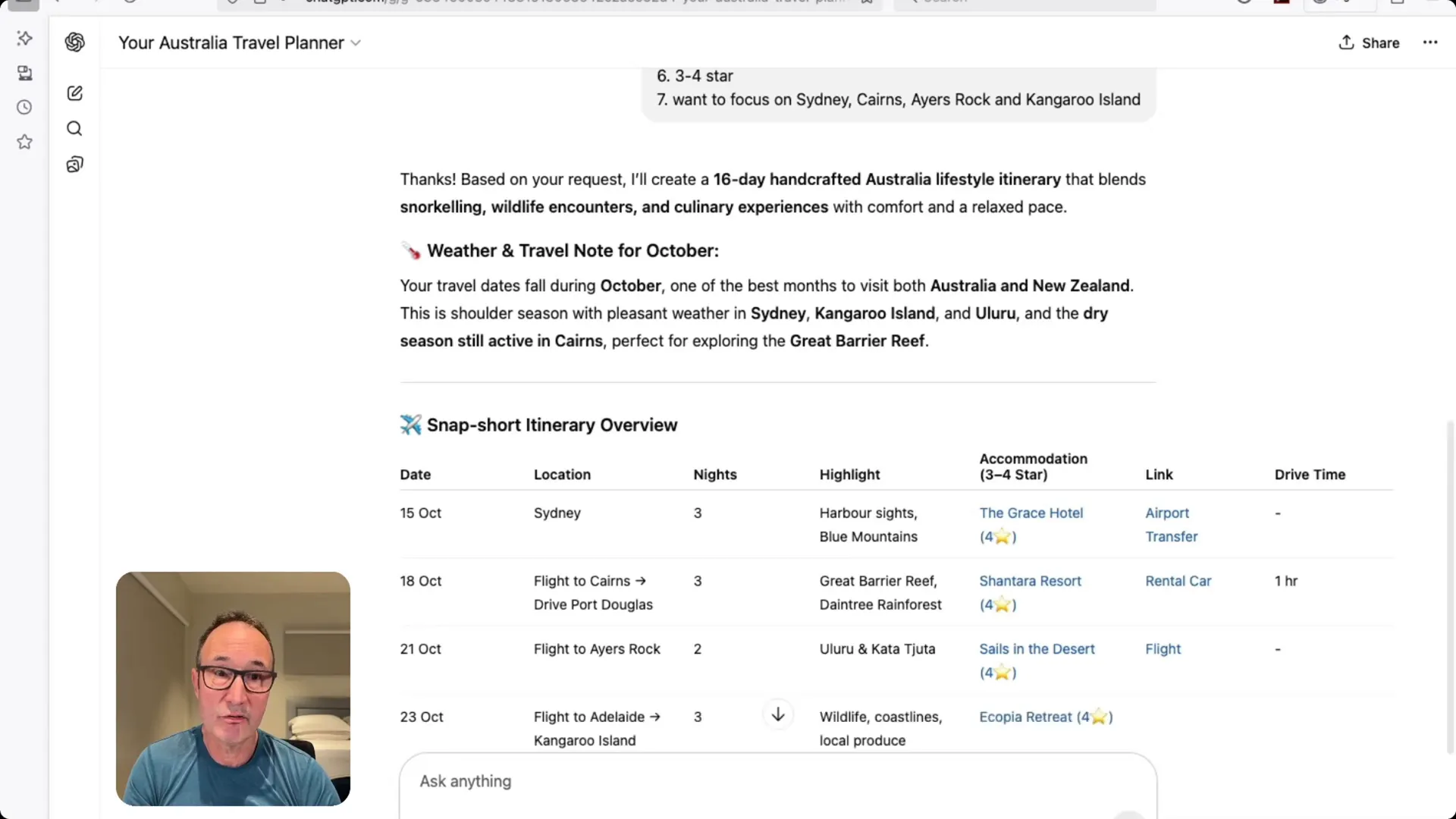Open synced tabs icon in browser sidebar

pyautogui.click(x=25, y=73)
